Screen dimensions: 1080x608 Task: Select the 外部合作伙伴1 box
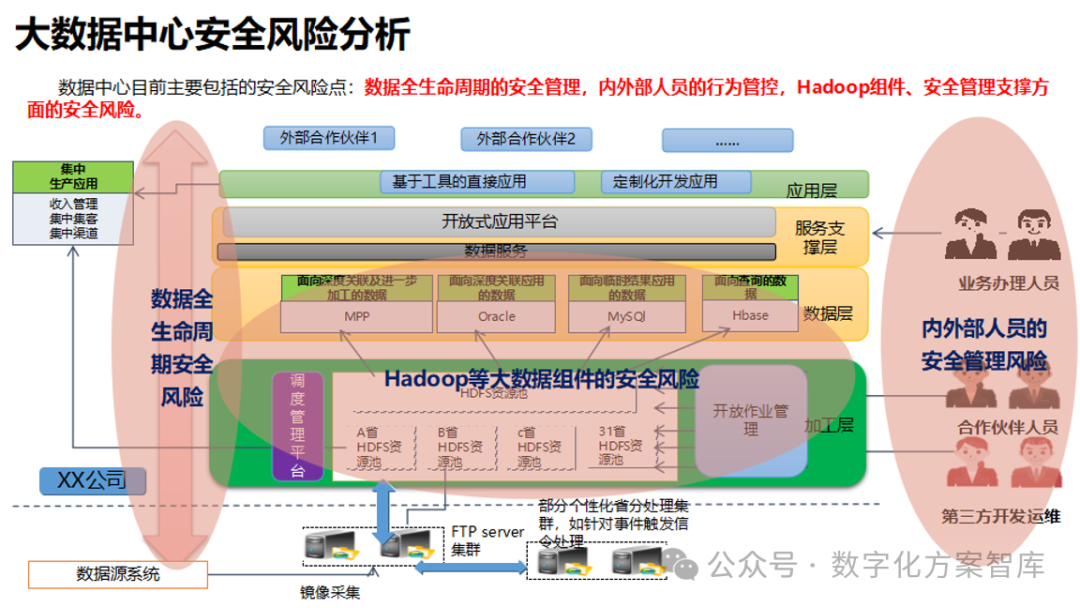pos(329,138)
